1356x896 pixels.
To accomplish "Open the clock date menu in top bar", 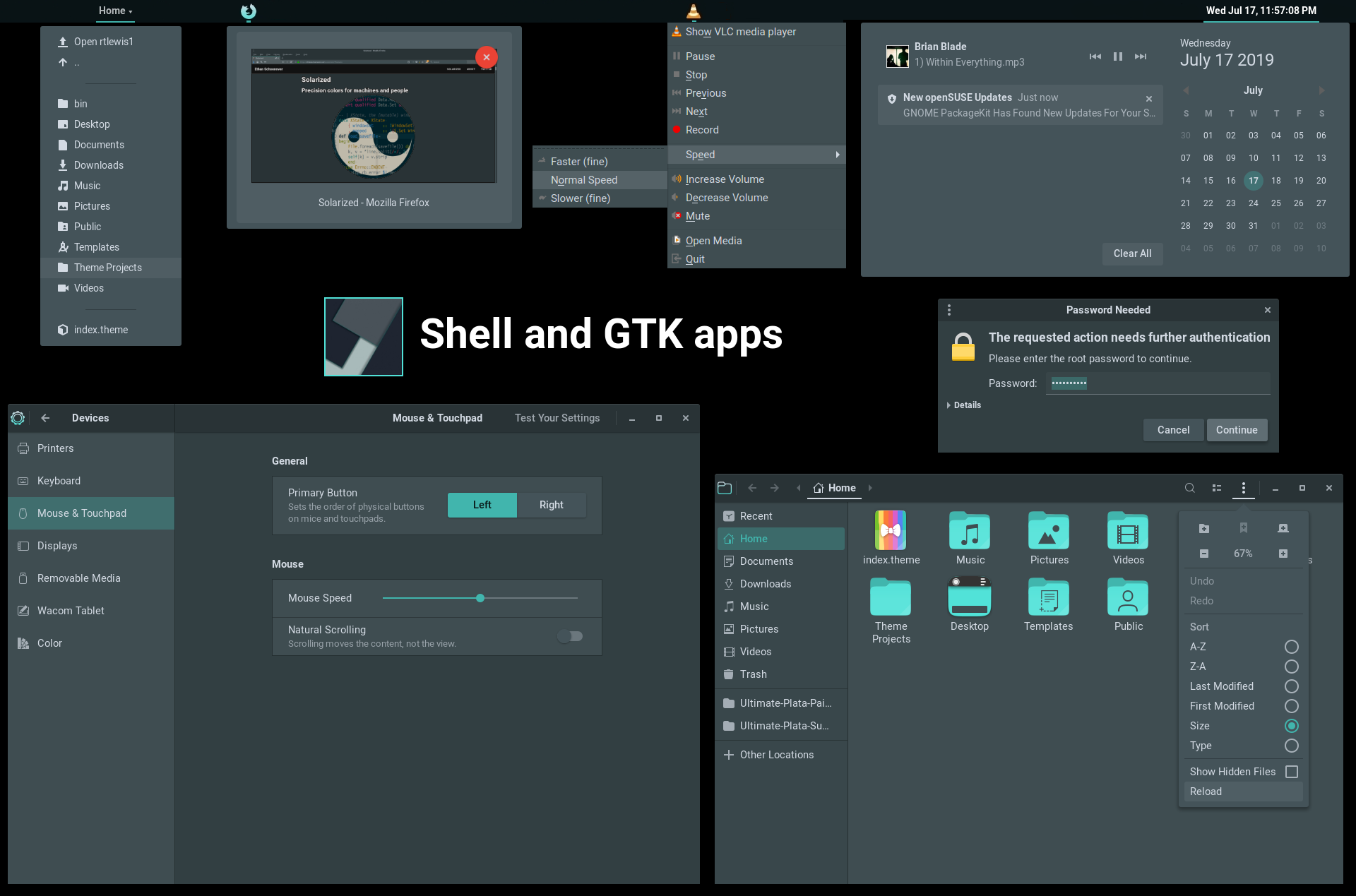I will coord(1261,11).
